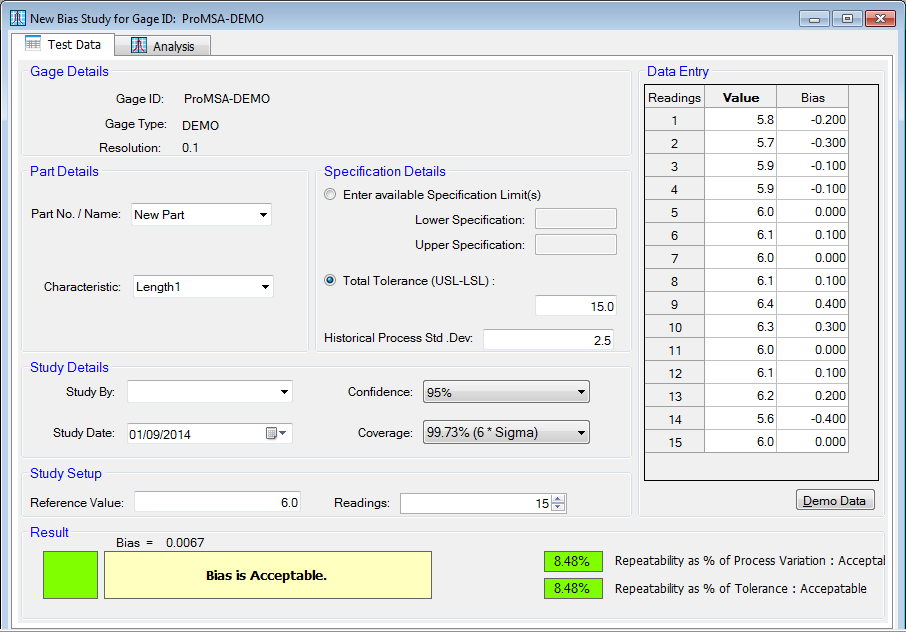Open the Study Date calendar picker icon

[x=275, y=434]
